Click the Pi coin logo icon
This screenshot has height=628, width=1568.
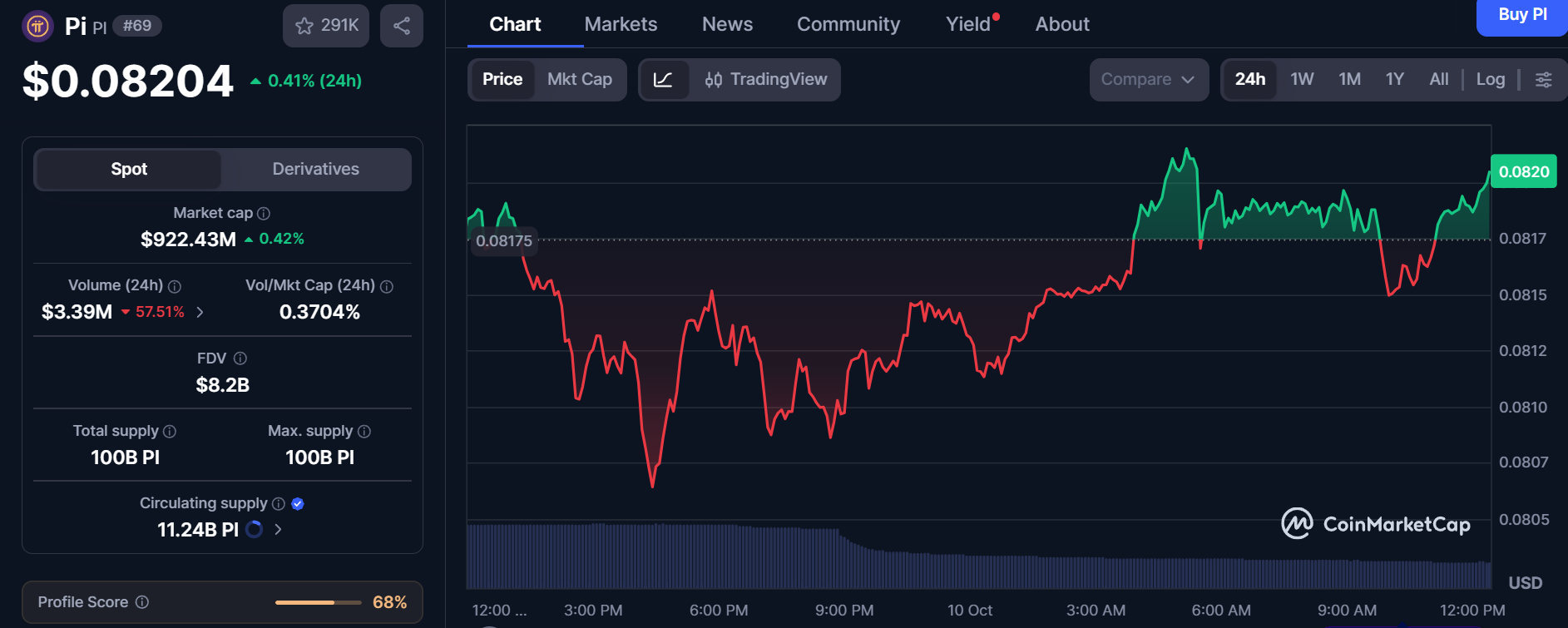[x=37, y=26]
